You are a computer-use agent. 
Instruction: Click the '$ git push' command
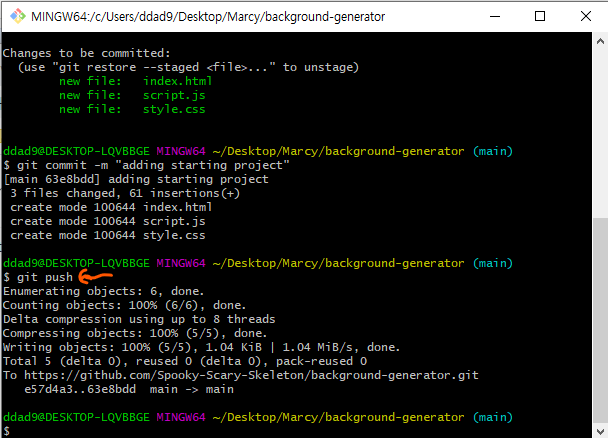coord(38,277)
